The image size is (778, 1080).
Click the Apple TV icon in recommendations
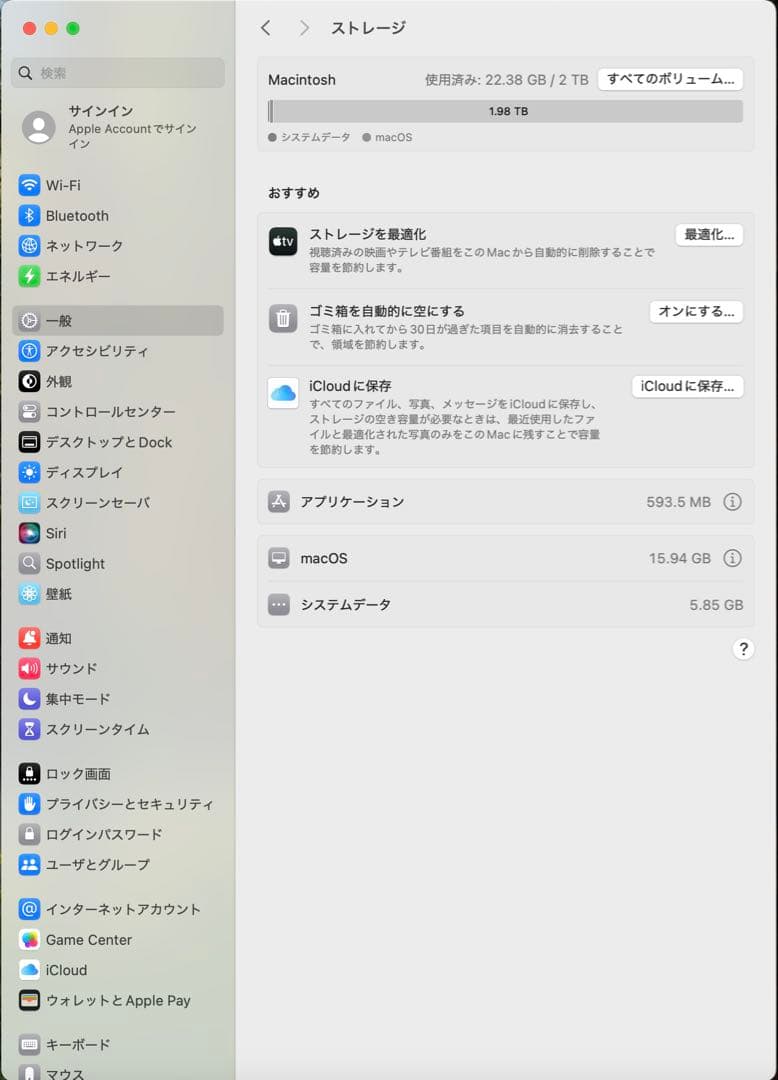(283, 242)
